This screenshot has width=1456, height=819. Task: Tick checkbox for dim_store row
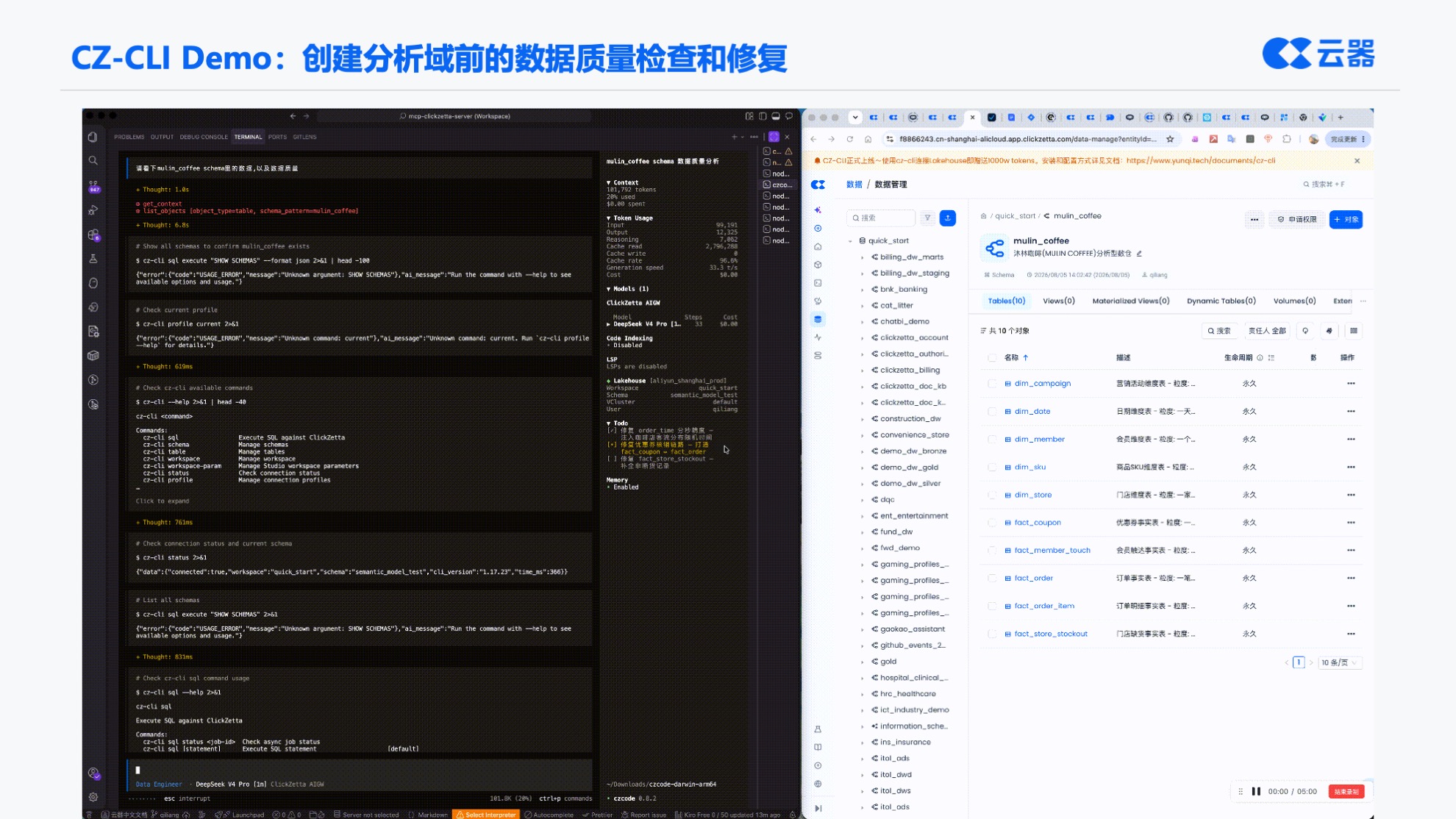992,496
